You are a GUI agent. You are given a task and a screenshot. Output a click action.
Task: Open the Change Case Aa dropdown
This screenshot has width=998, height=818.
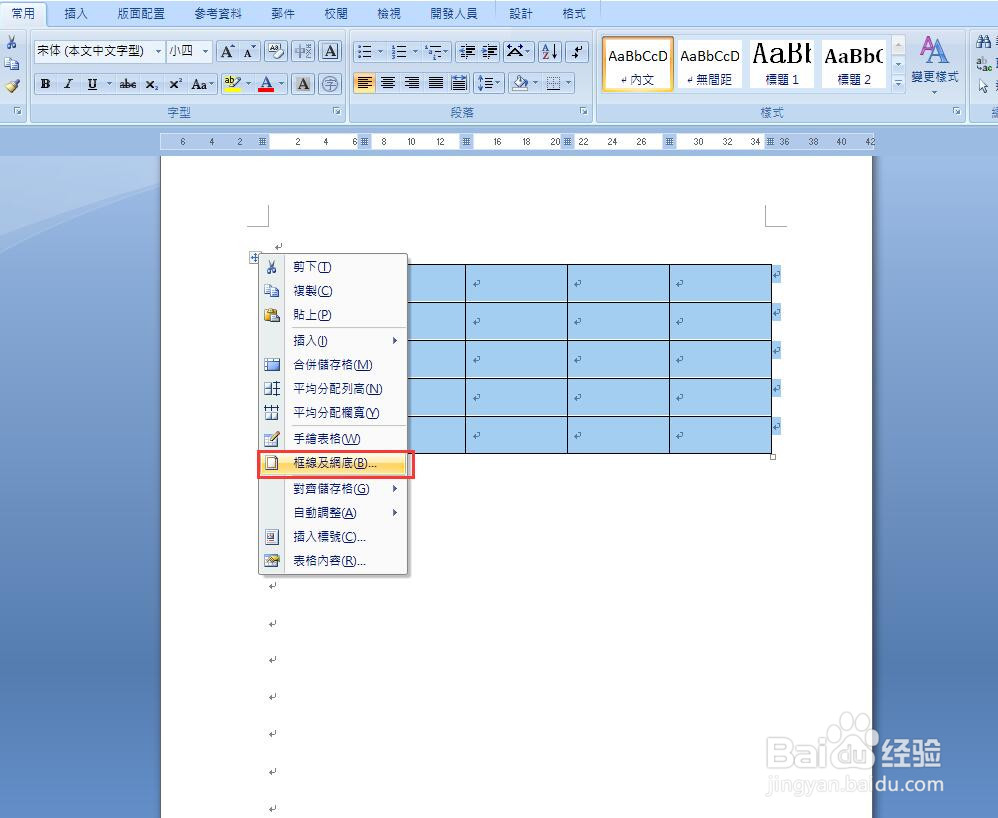tap(202, 84)
